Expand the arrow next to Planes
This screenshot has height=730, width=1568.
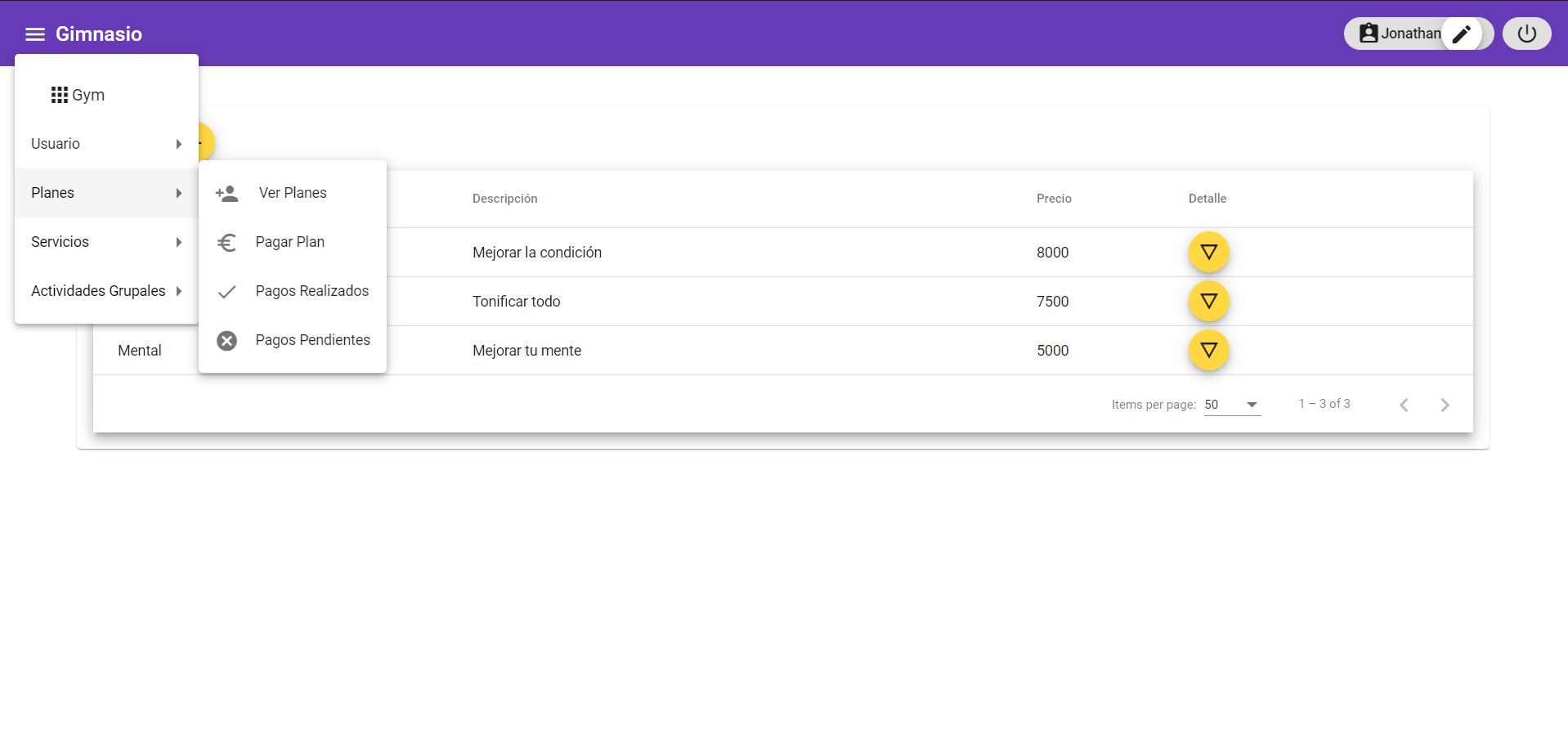178,193
